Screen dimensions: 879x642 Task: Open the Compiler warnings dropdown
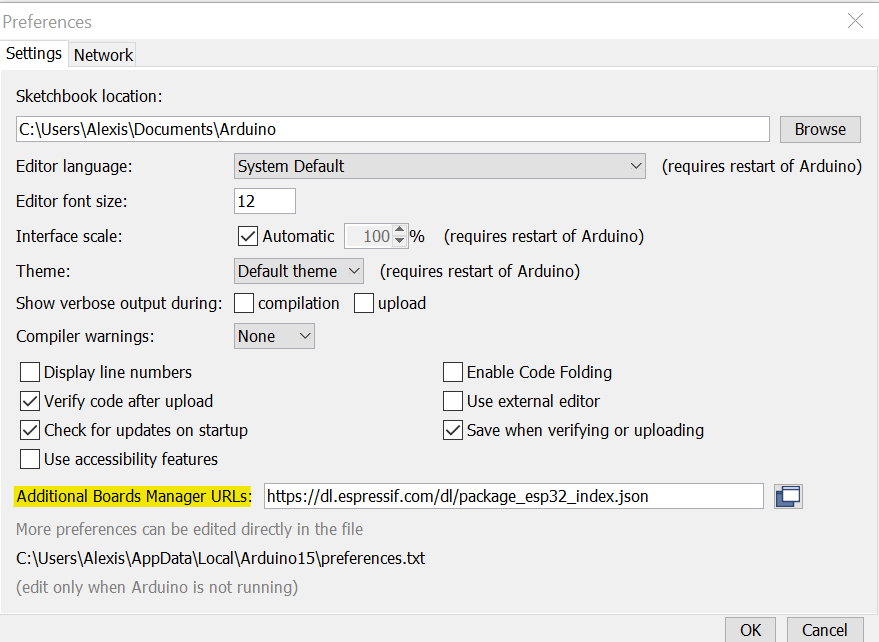pyautogui.click(x=274, y=336)
